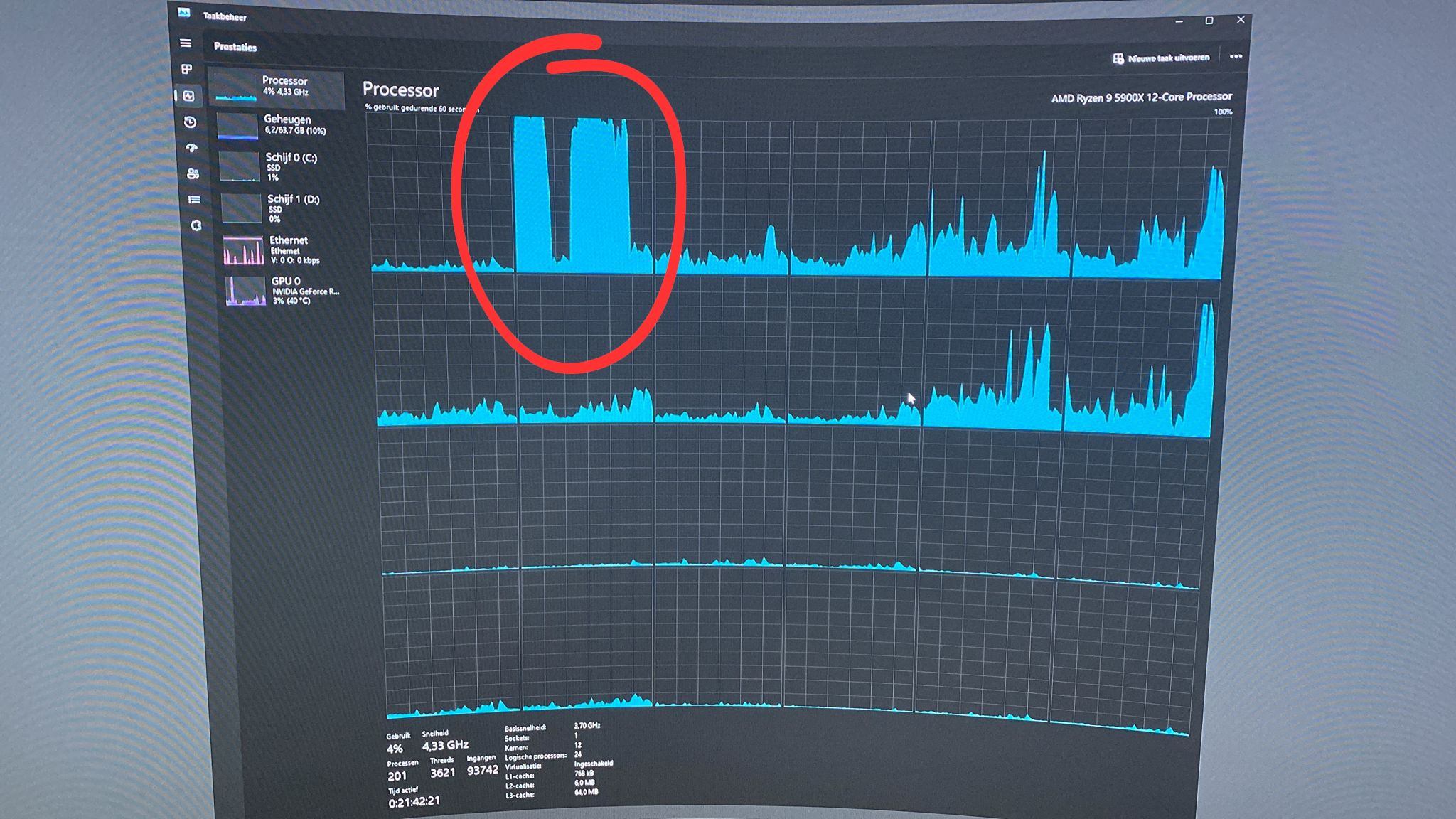Open the three-dots more options menu
The height and width of the screenshot is (819, 1456).
1236,57
